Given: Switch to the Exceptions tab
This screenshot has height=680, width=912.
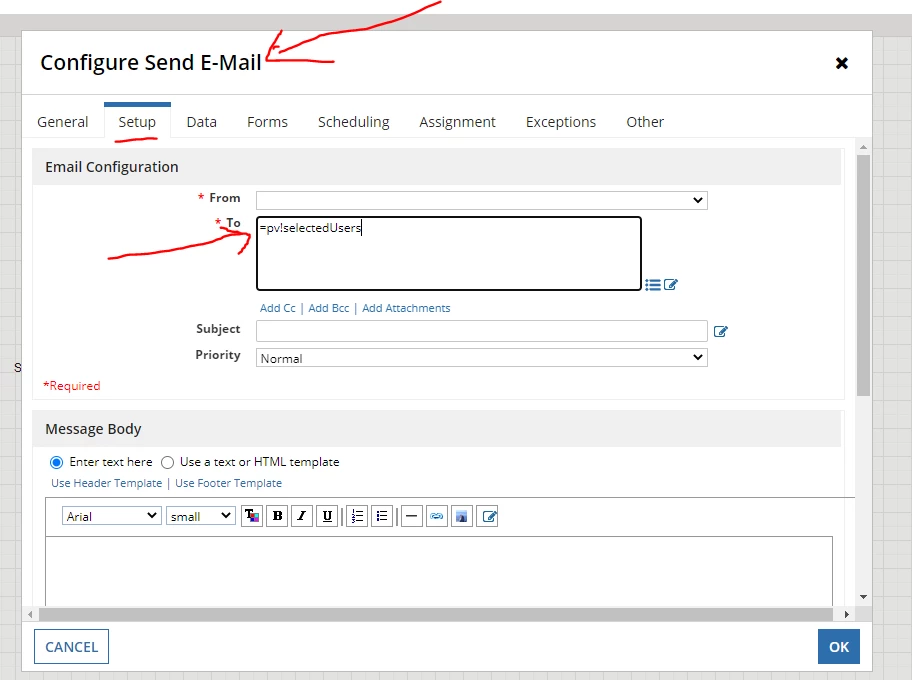Looking at the screenshot, I should pyautogui.click(x=561, y=122).
